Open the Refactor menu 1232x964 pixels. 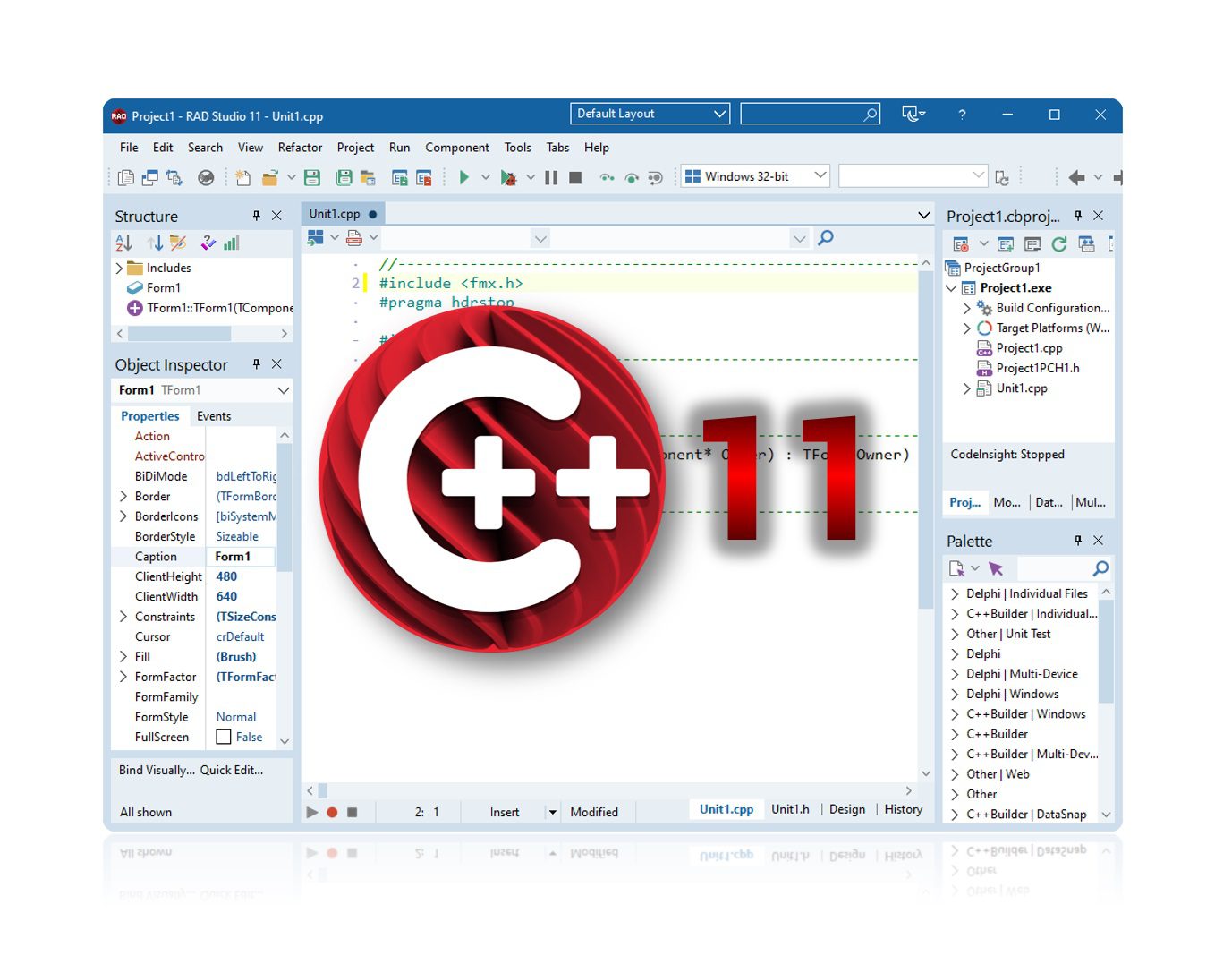point(300,148)
